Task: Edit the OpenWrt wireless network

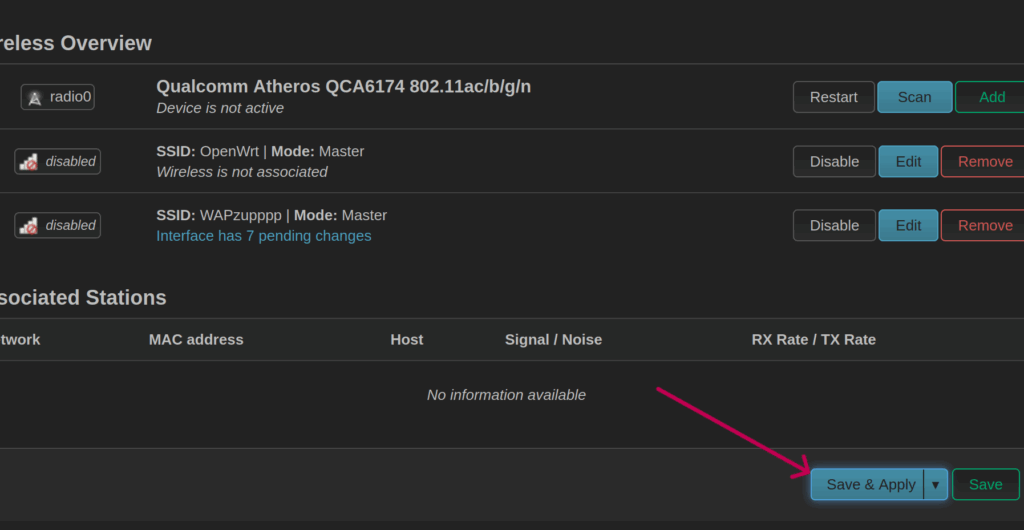Action: click(908, 161)
